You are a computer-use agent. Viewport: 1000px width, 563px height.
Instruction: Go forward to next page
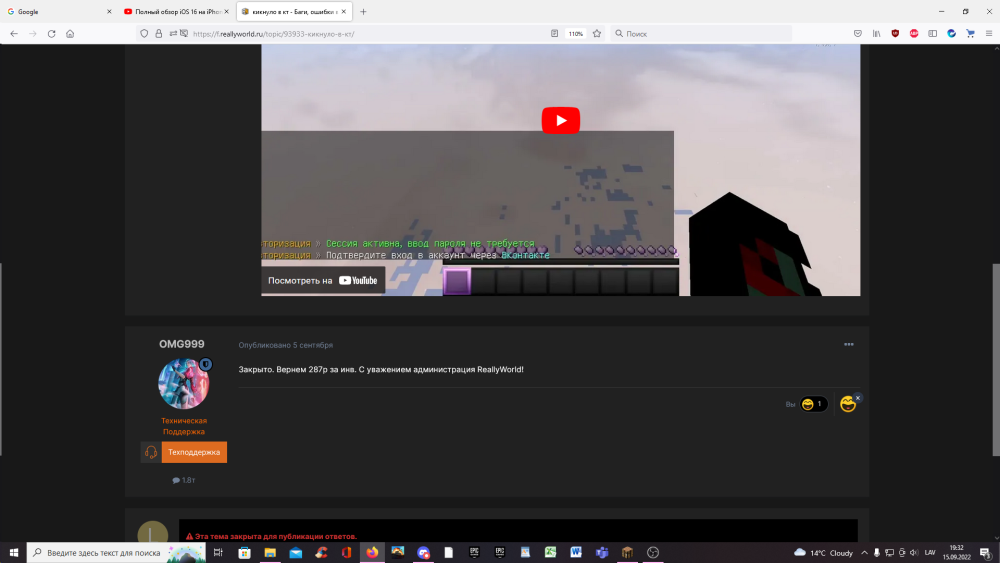click(x=33, y=34)
